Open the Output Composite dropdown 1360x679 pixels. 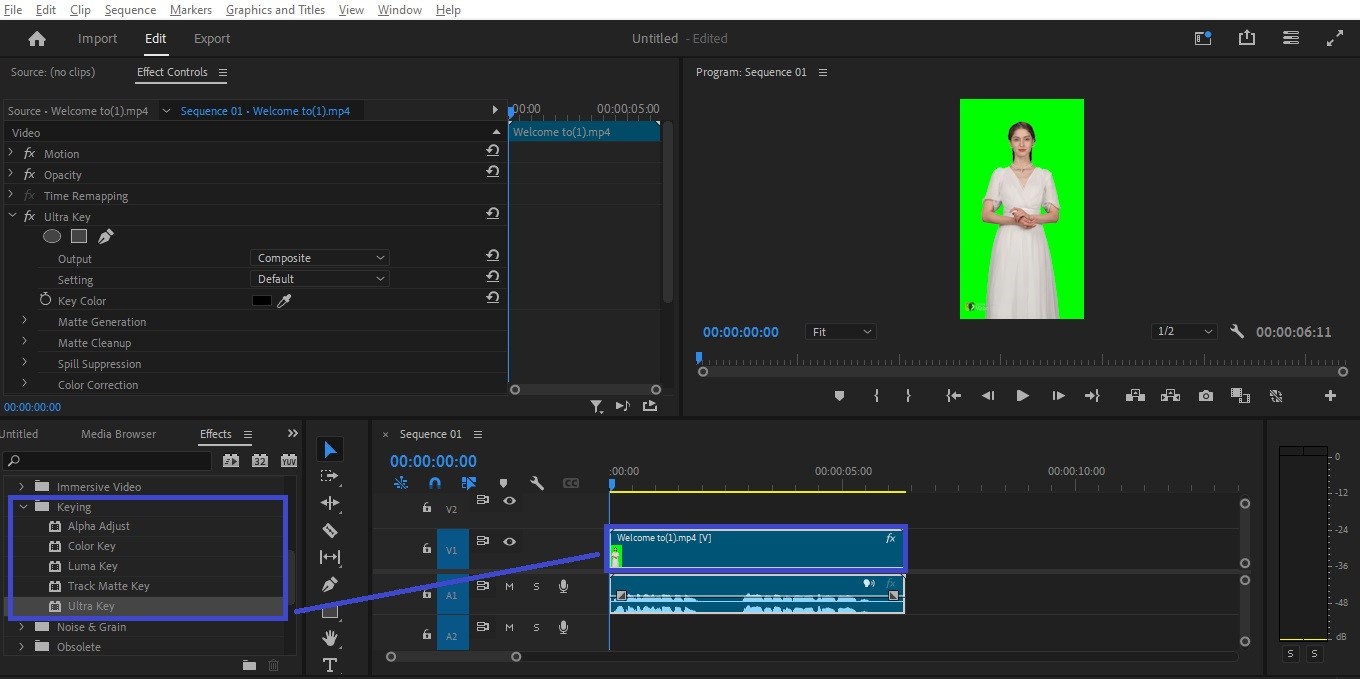pyautogui.click(x=319, y=258)
